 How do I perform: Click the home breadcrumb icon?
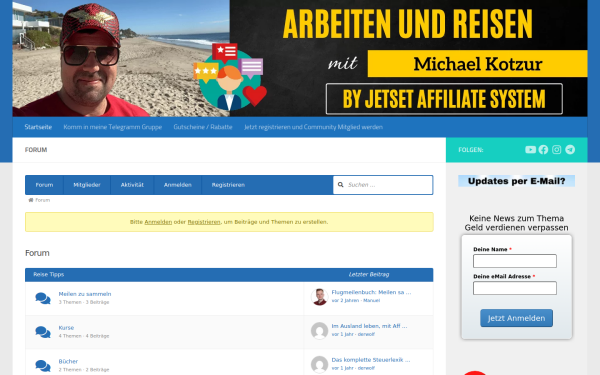[x=31, y=200]
